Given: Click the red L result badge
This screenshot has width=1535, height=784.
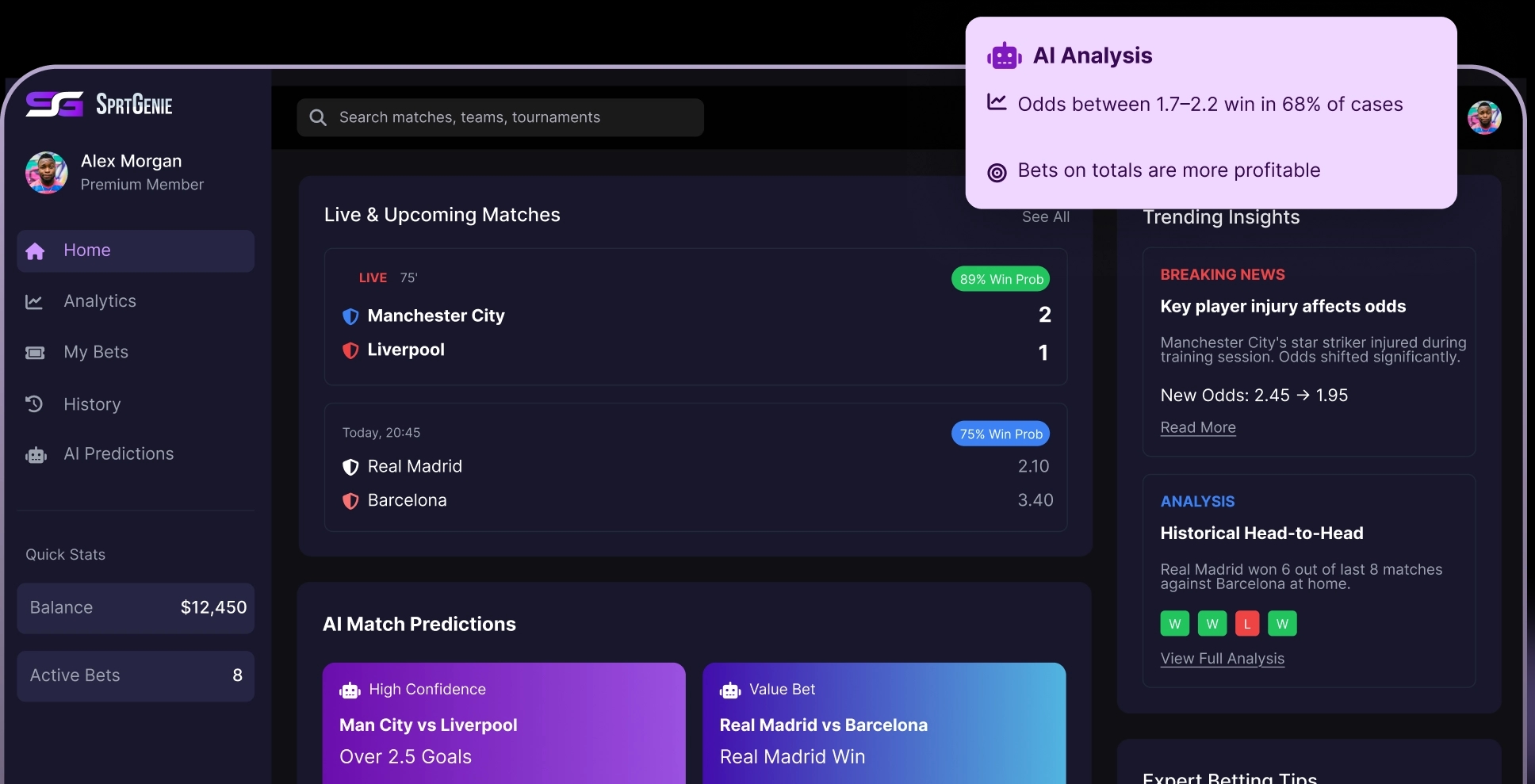Looking at the screenshot, I should pyautogui.click(x=1246, y=624).
